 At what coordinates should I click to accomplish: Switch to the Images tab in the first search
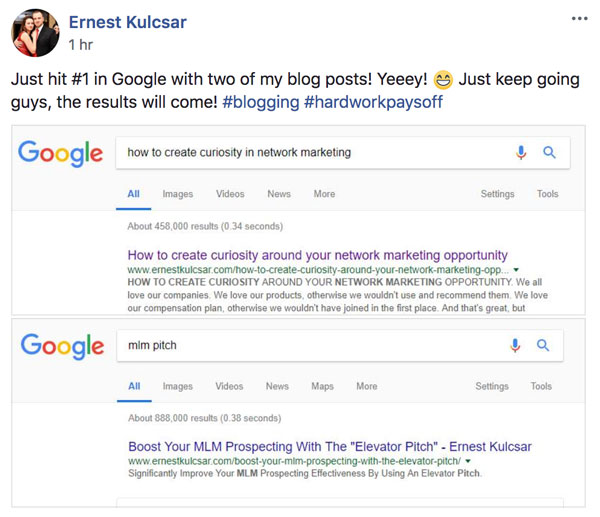(x=178, y=194)
